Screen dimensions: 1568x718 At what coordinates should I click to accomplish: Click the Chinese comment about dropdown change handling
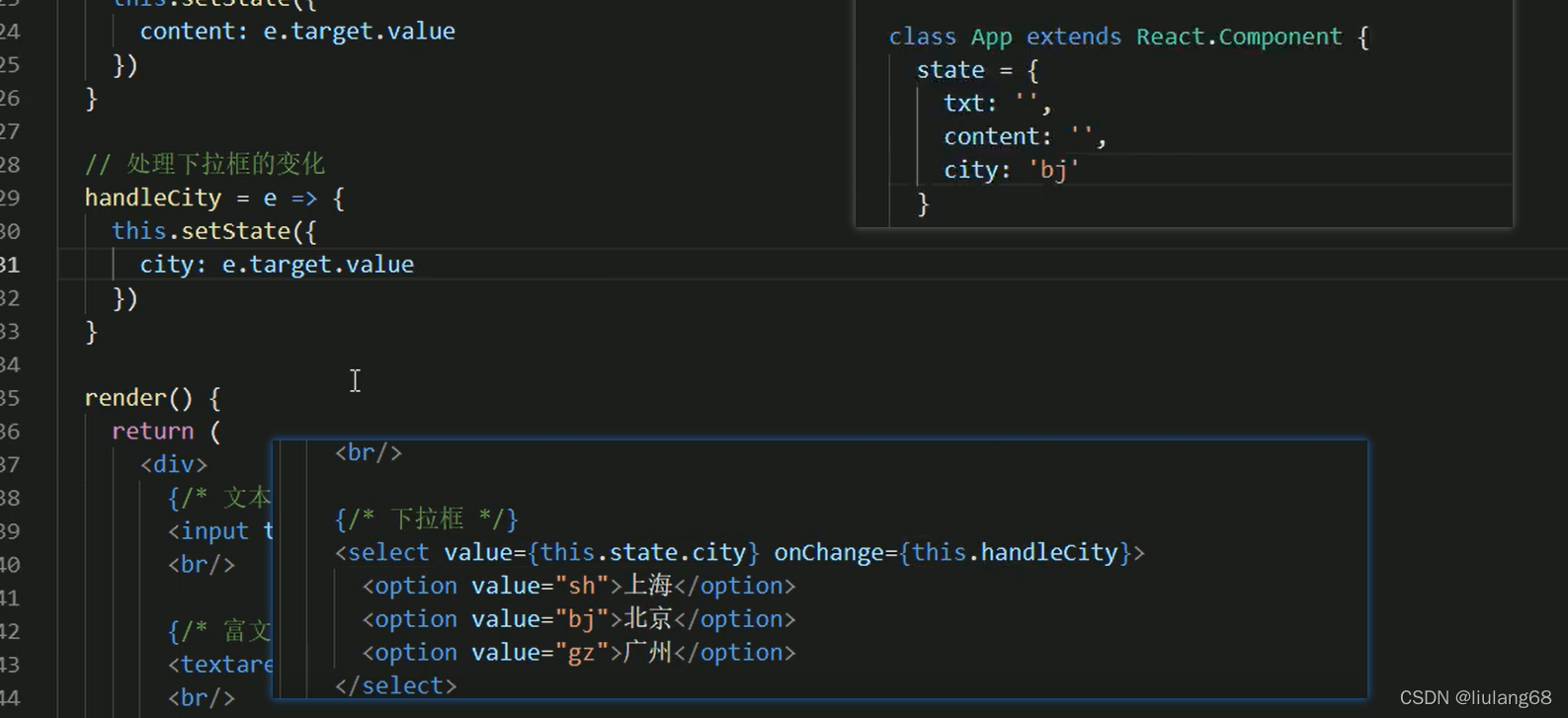(x=205, y=164)
